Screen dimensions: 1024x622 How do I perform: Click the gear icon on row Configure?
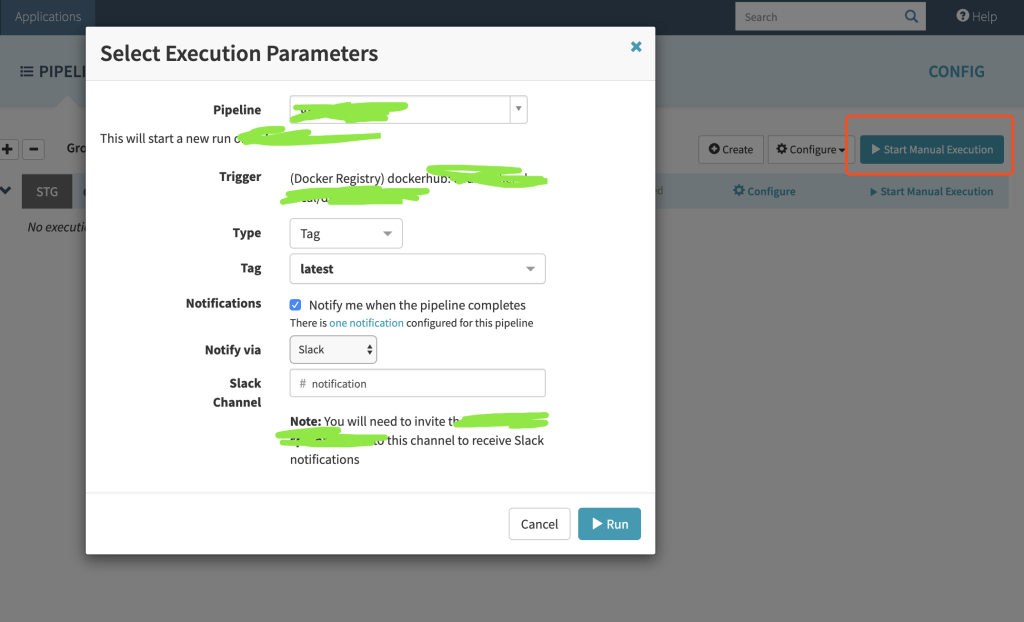(x=739, y=191)
